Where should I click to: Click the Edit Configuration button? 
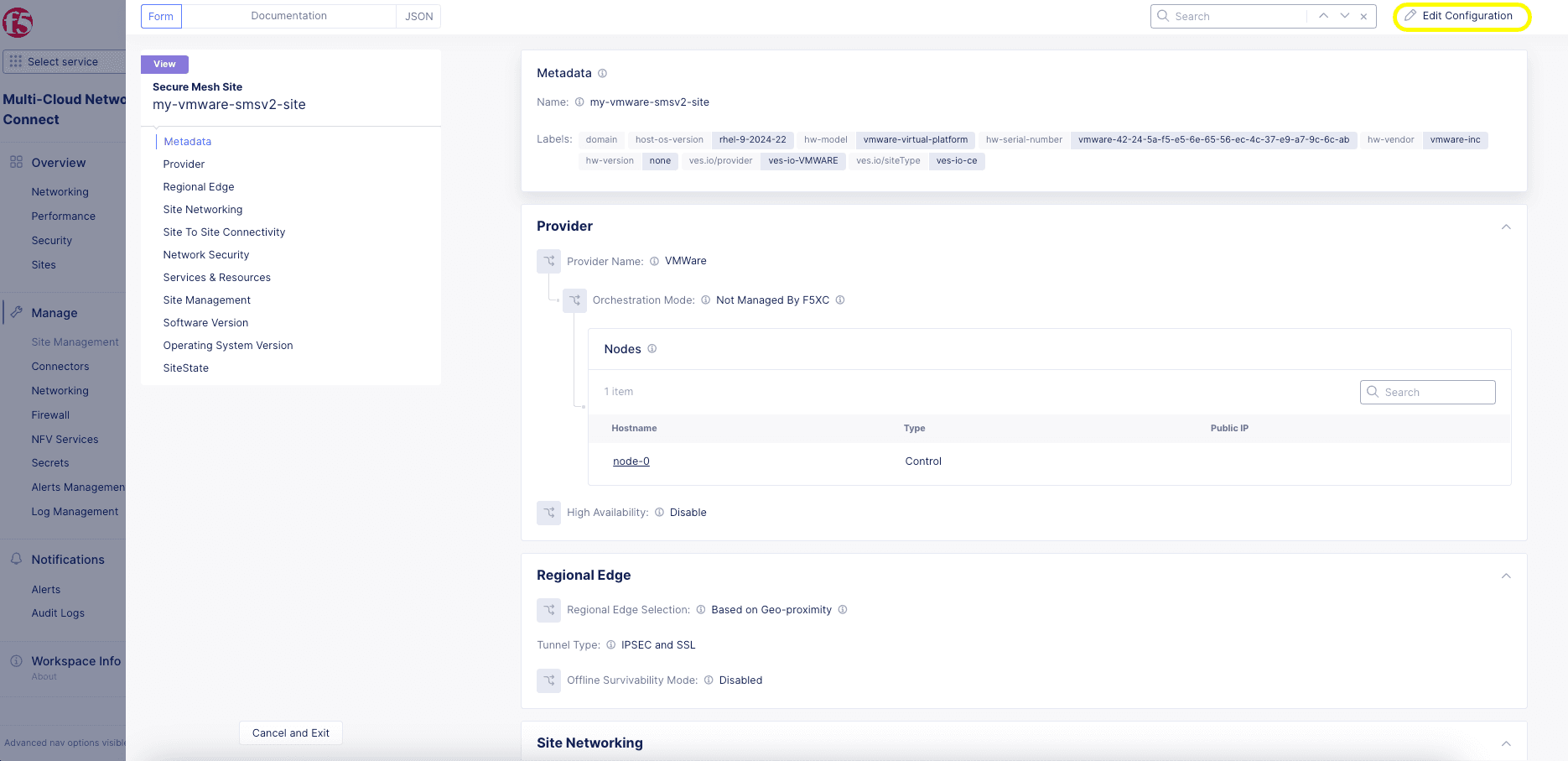click(x=1460, y=16)
